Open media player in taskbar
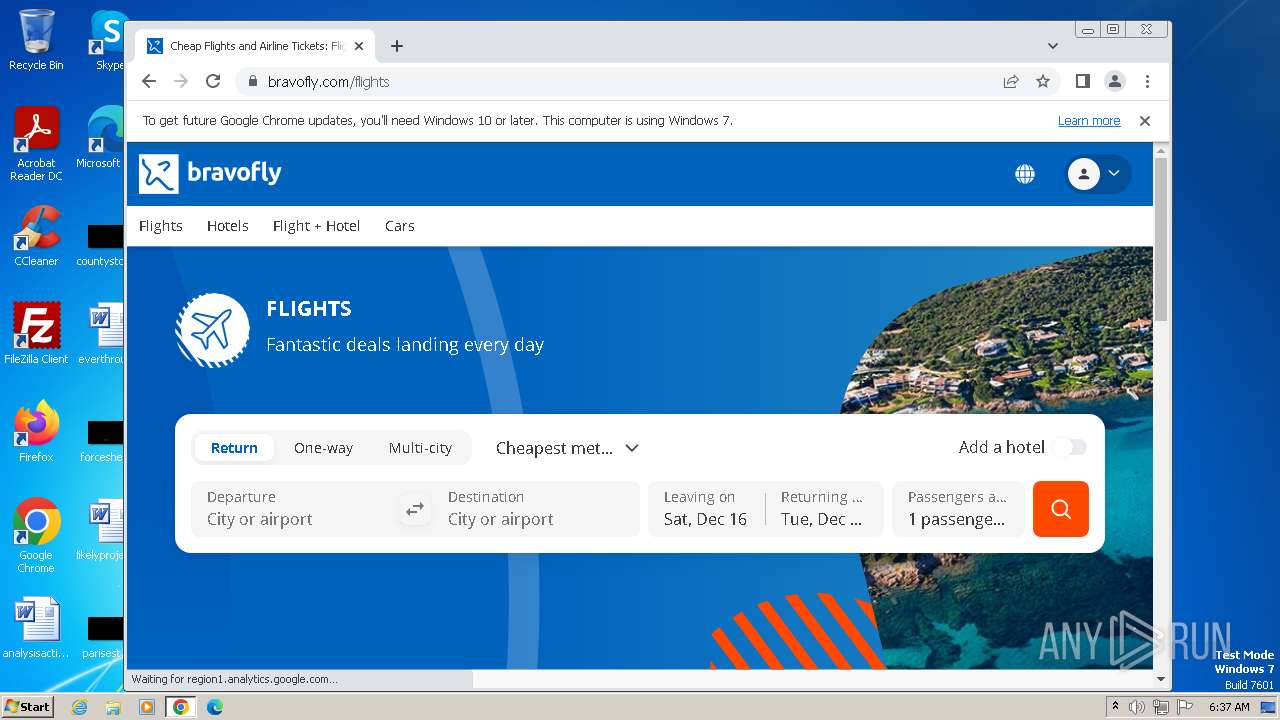1280x720 pixels. (x=147, y=707)
